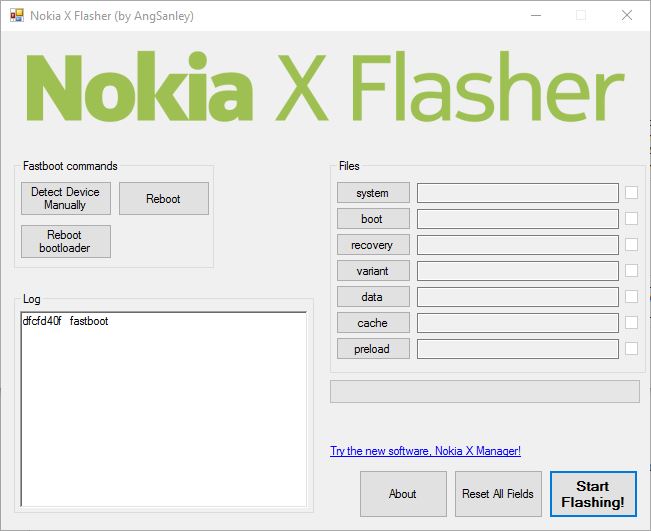Focus the cache file path field
This screenshot has height=531, width=651.
[518, 323]
